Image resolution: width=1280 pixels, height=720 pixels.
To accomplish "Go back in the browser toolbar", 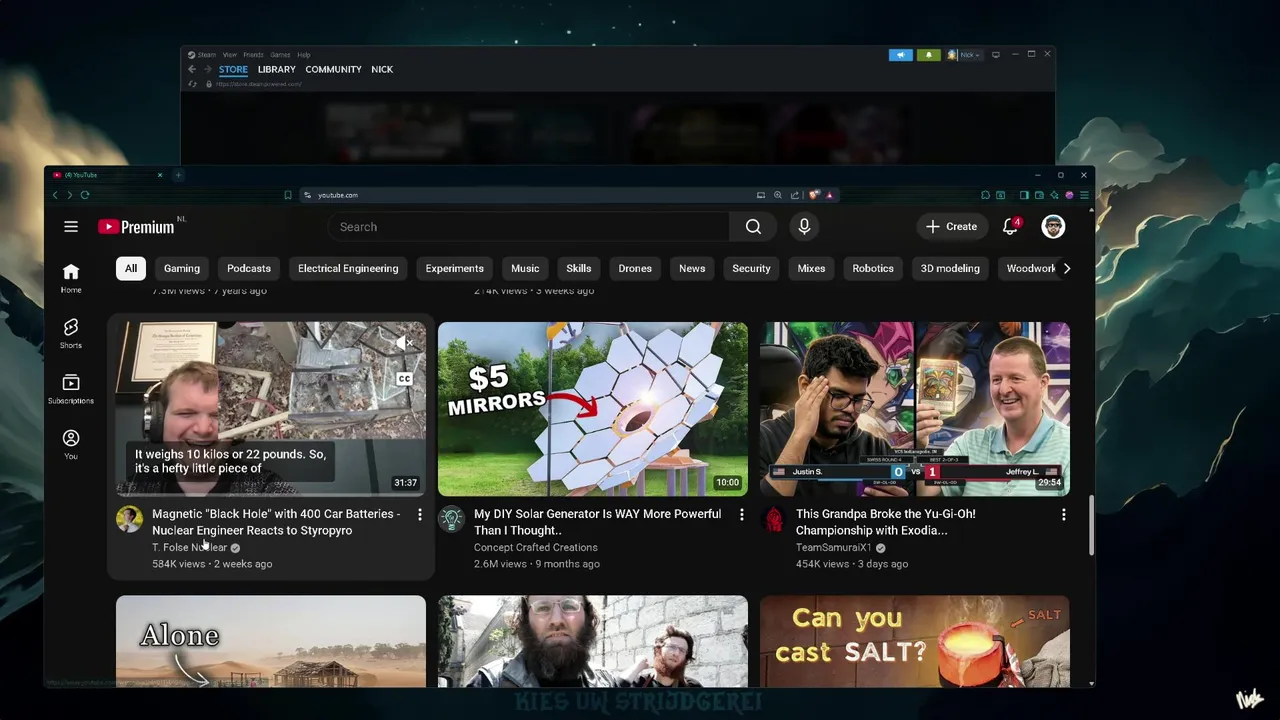I will [55, 195].
